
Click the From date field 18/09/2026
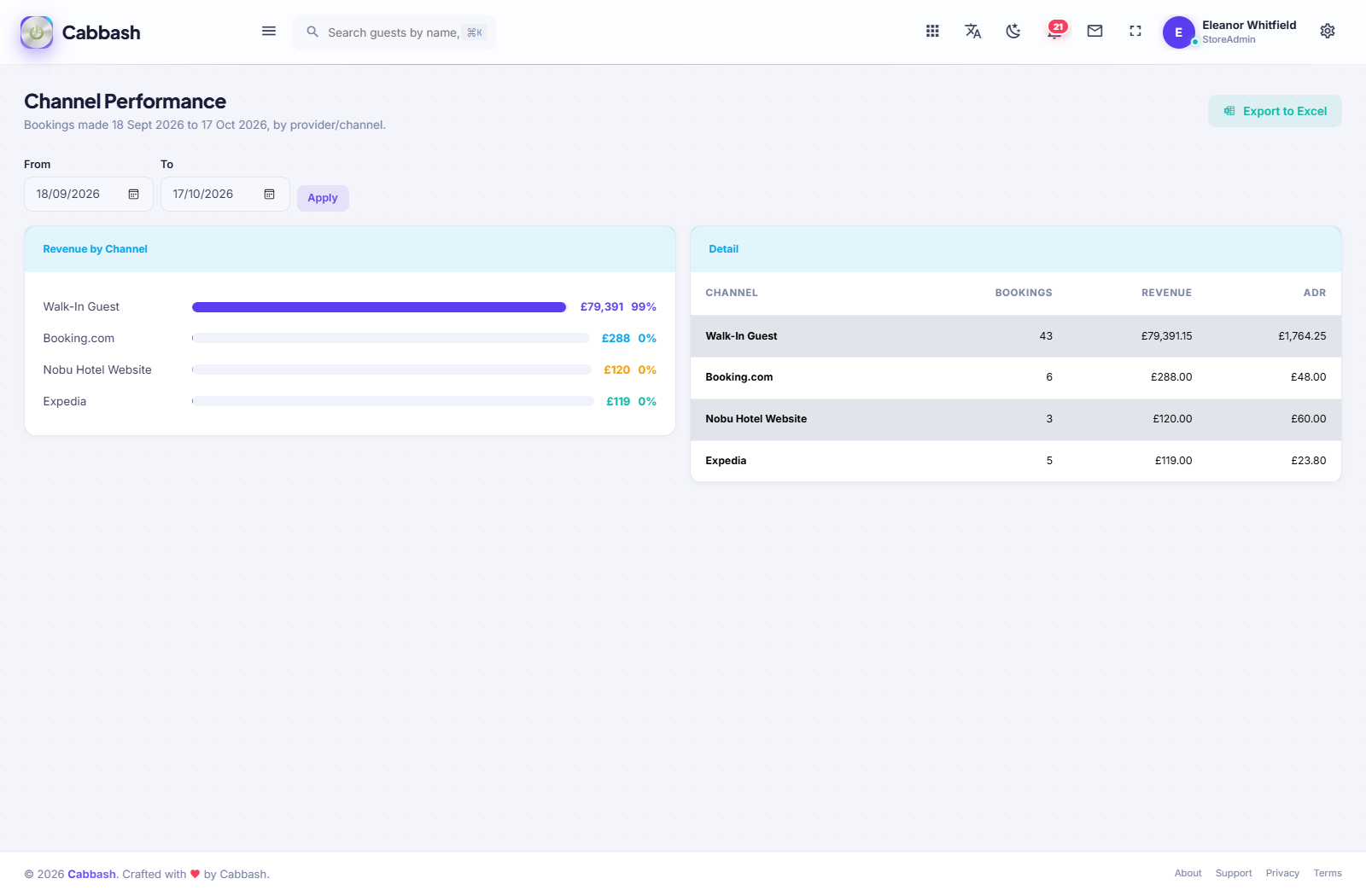click(89, 195)
